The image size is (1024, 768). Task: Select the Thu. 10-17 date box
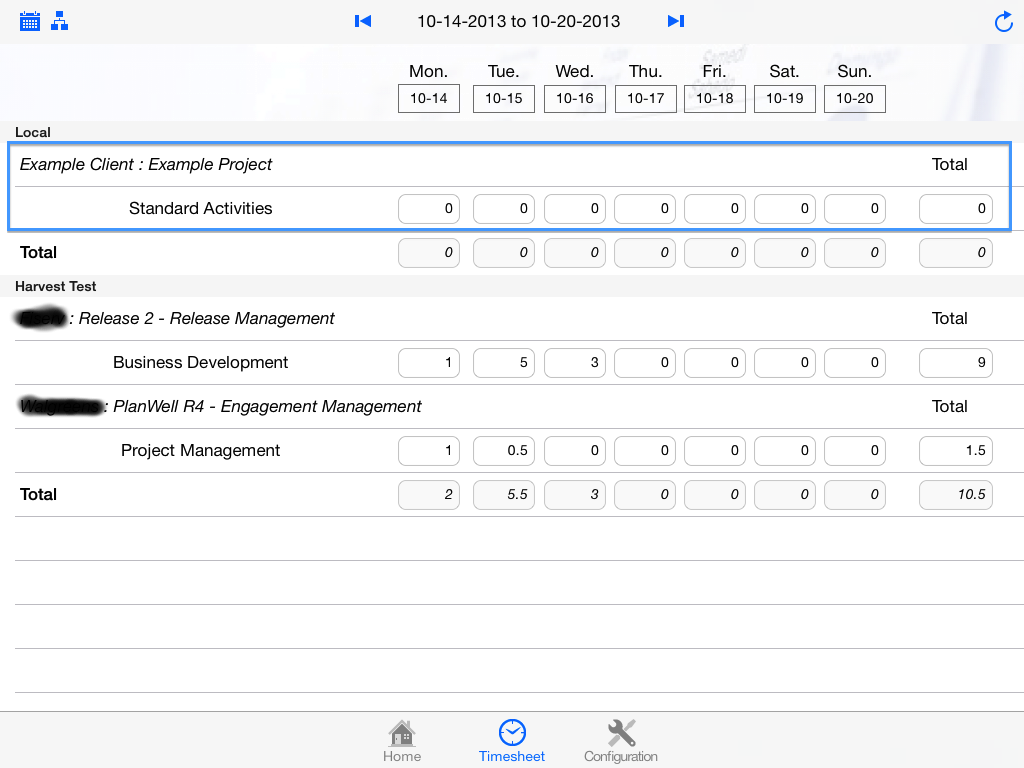click(x=646, y=99)
